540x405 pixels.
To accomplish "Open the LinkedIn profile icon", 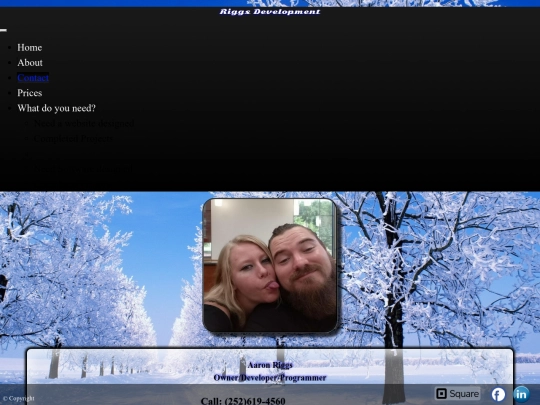I will click(x=521, y=394).
